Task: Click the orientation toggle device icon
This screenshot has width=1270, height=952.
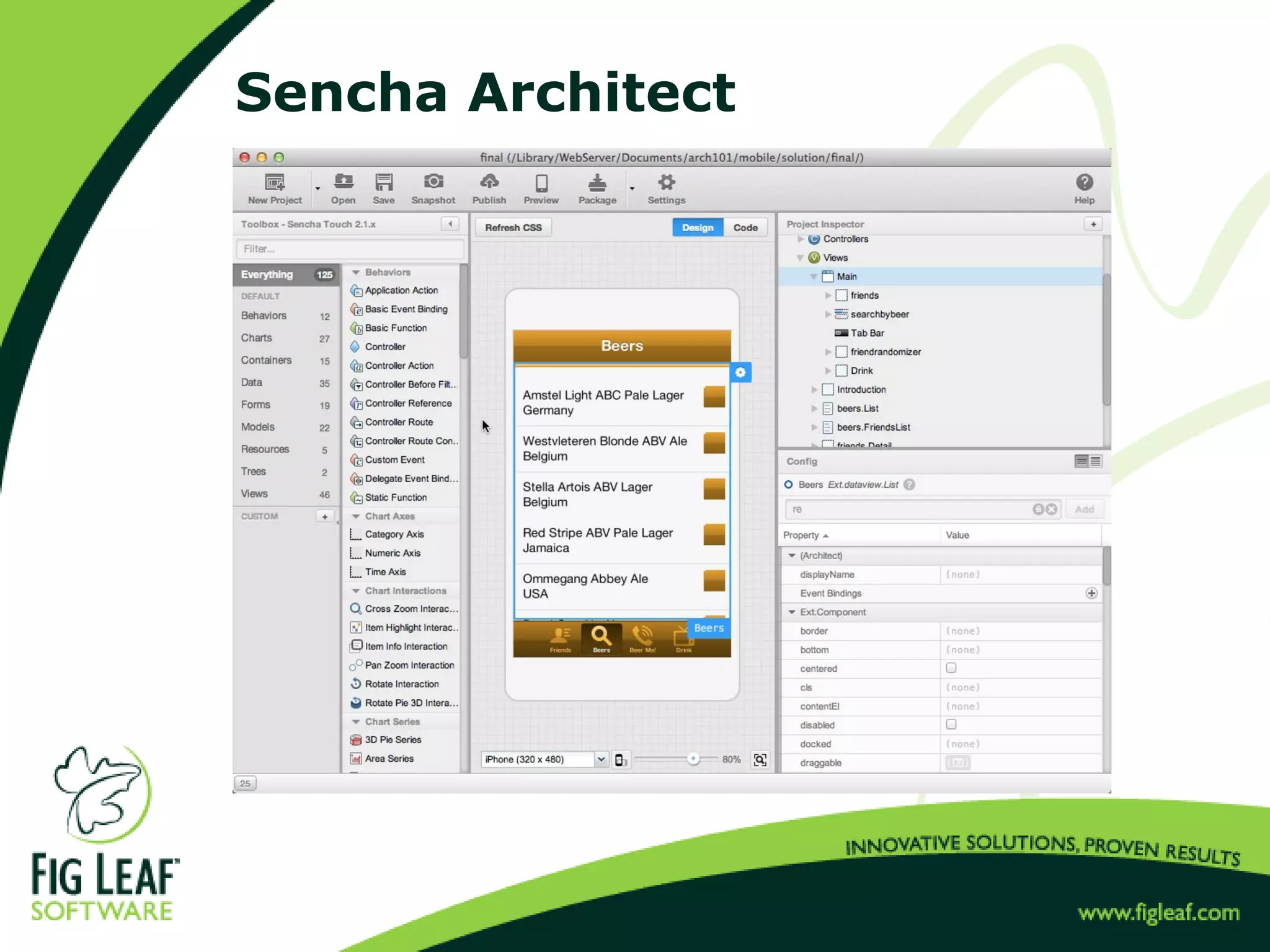Action: pyautogui.click(x=621, y=760)
